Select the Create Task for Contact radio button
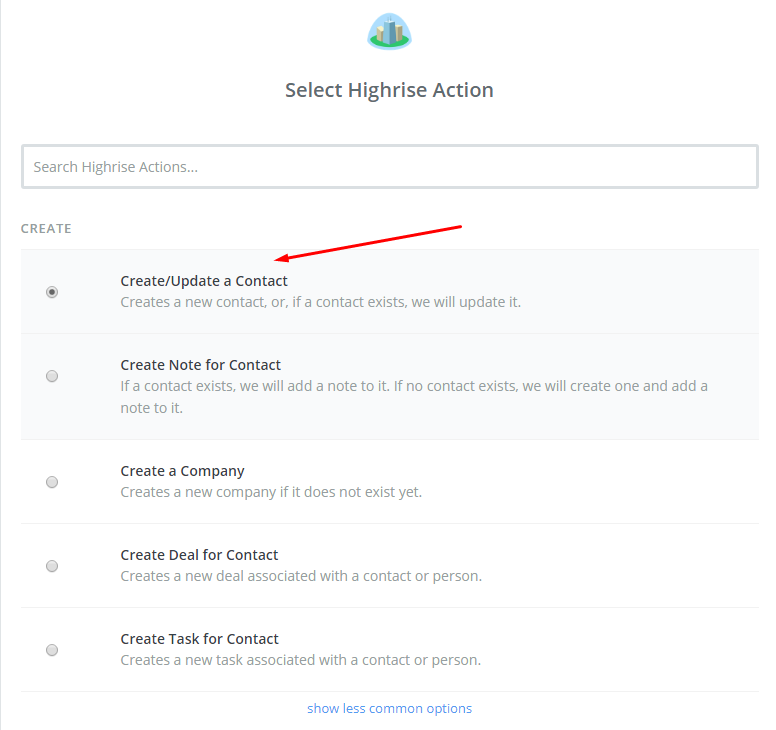 pyautogui.click(x=52, y=650)
